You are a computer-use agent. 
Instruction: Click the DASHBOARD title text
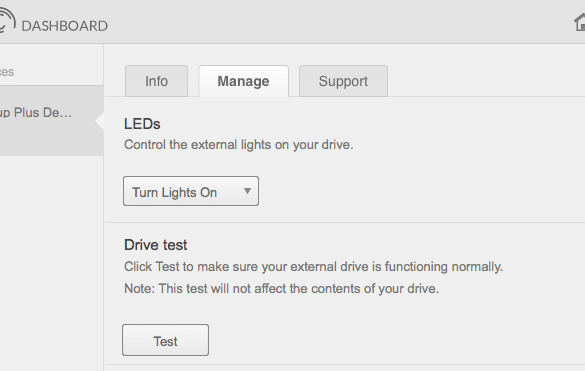[65, 26]
